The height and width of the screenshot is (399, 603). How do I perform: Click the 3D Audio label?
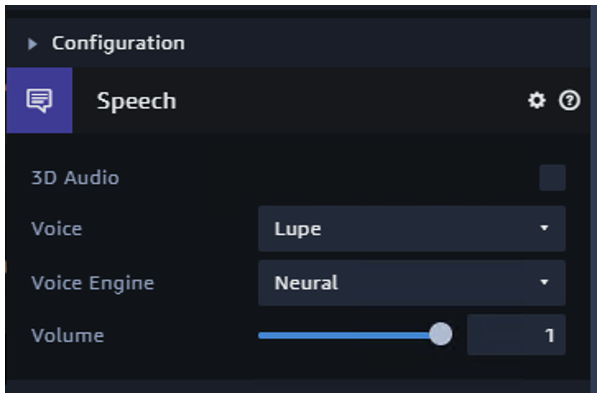coord(75,178)
